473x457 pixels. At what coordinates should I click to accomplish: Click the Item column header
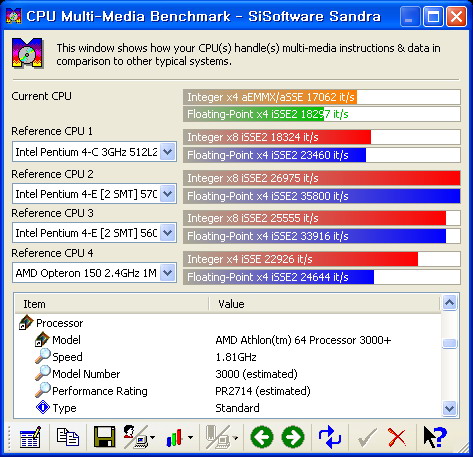pos(112,304)
